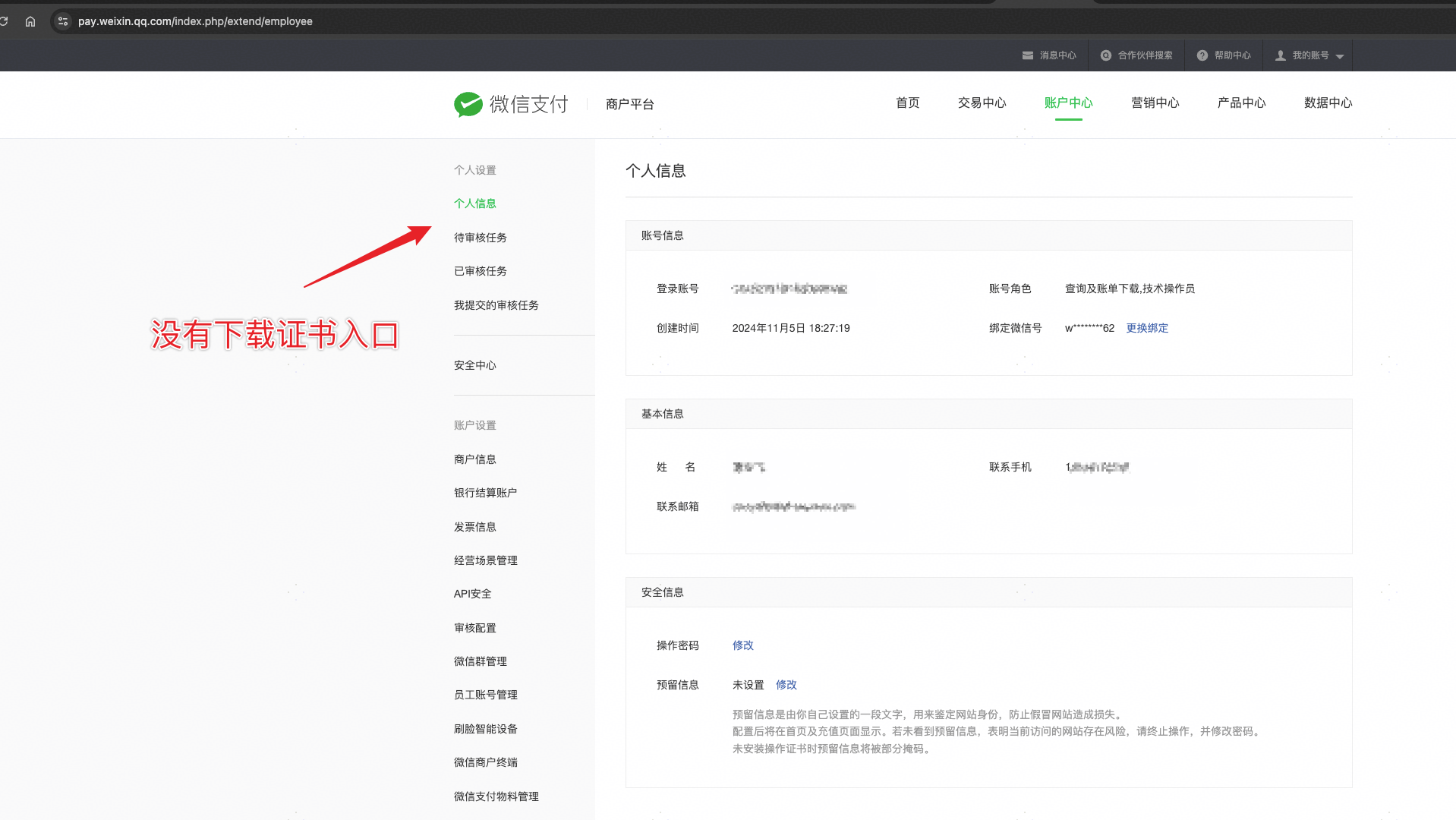Click 更换绑定 link for WeChat ID
Screen dimensions: 1456x820
point(1147,328)
